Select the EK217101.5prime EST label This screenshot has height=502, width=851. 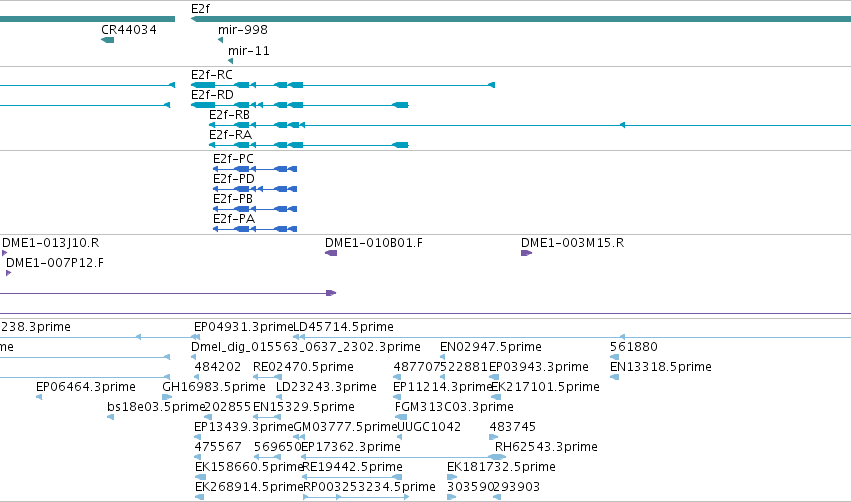point(545,387)
